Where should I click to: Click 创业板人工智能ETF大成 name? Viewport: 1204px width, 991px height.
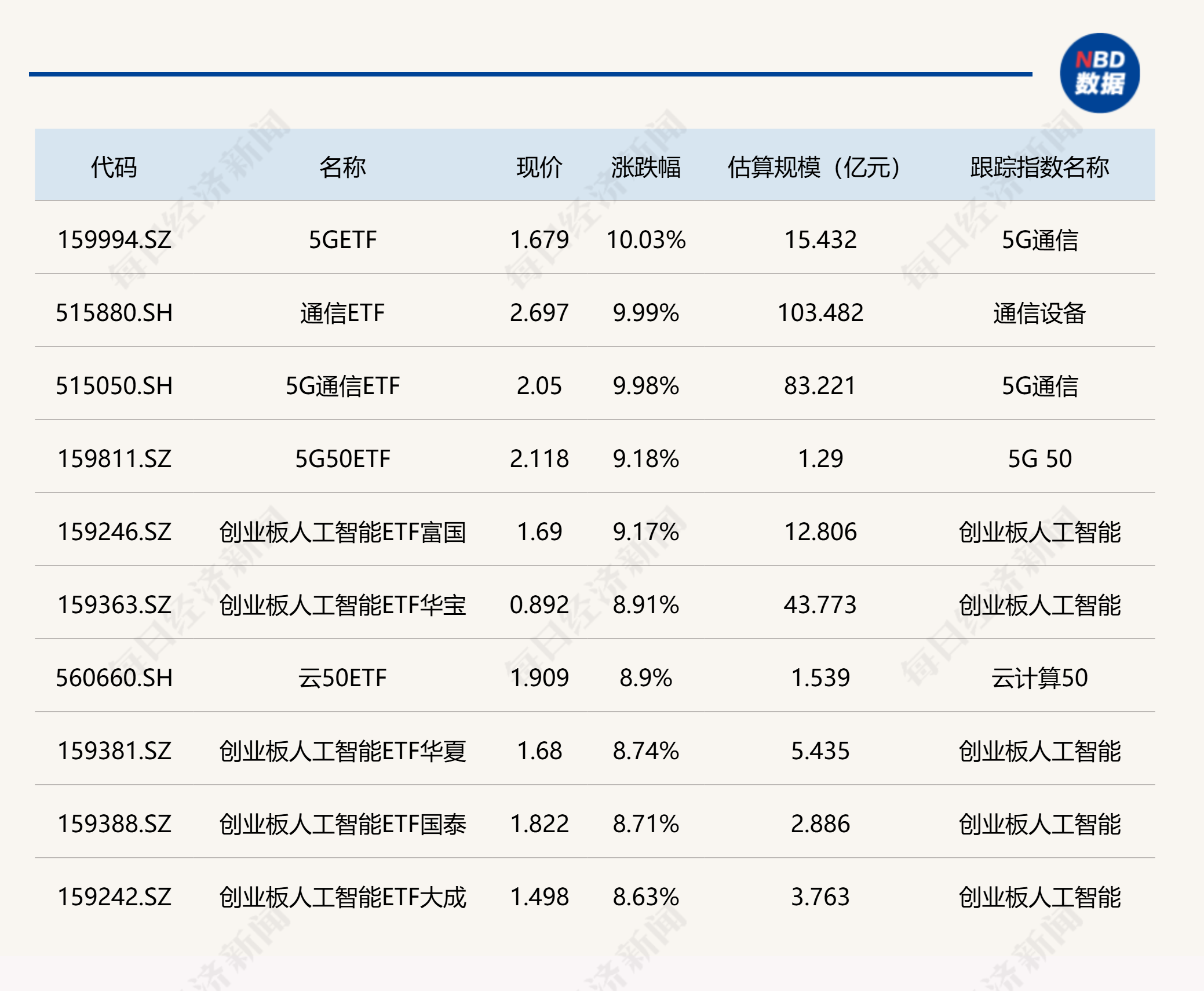click(342, 897)
